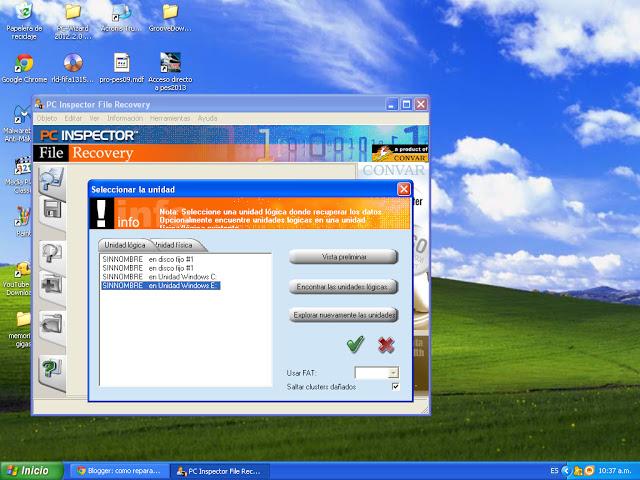640x480 pixels.
Task: Cancel with the red X icon
Action: coord(386,345)
